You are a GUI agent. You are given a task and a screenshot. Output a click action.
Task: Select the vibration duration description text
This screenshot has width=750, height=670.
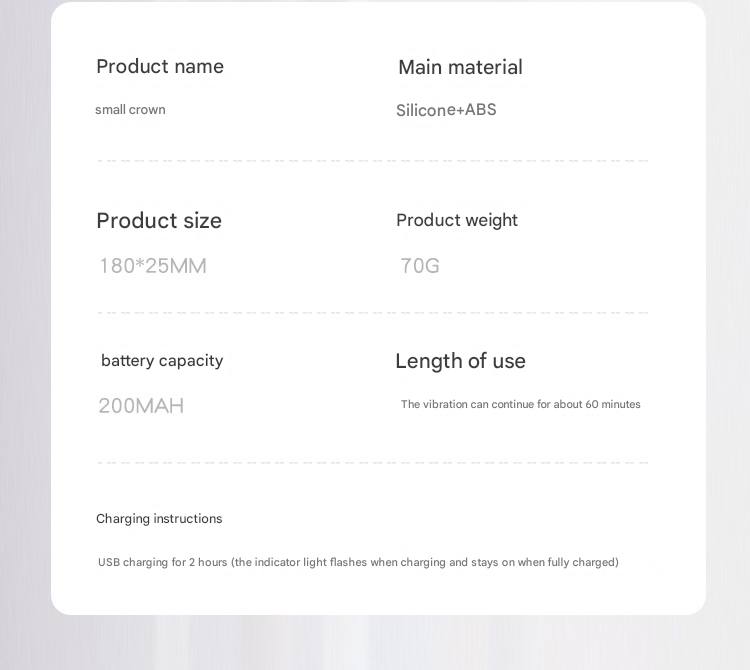click(520, 405)
